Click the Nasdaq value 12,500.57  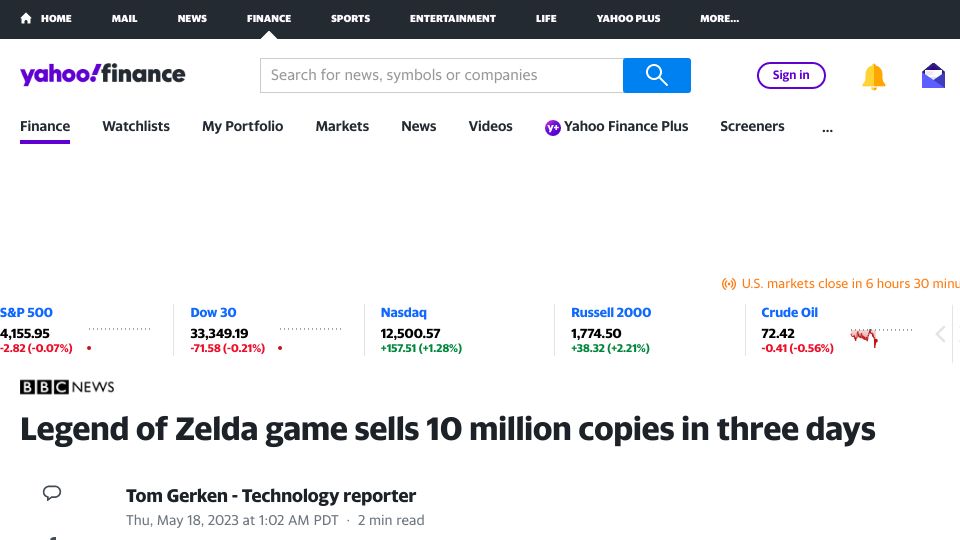[410, 334]
